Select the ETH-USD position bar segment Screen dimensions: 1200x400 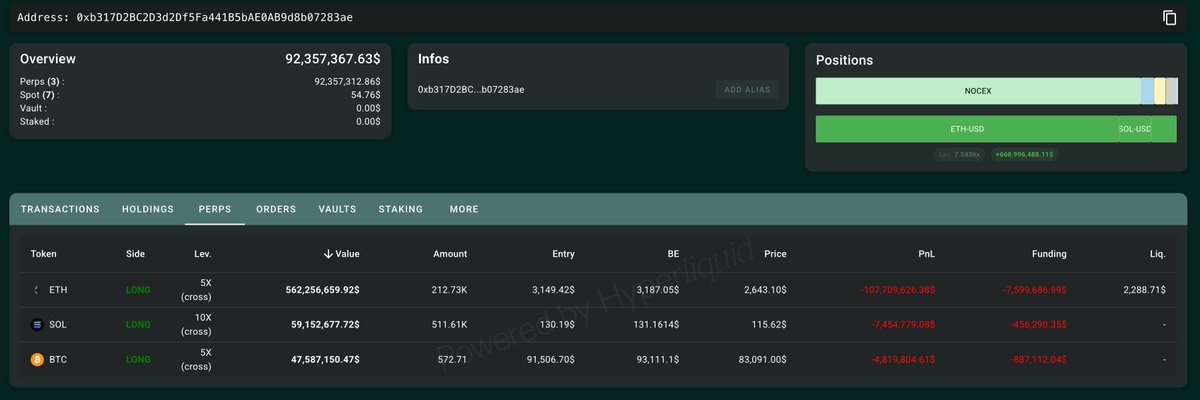966,130
